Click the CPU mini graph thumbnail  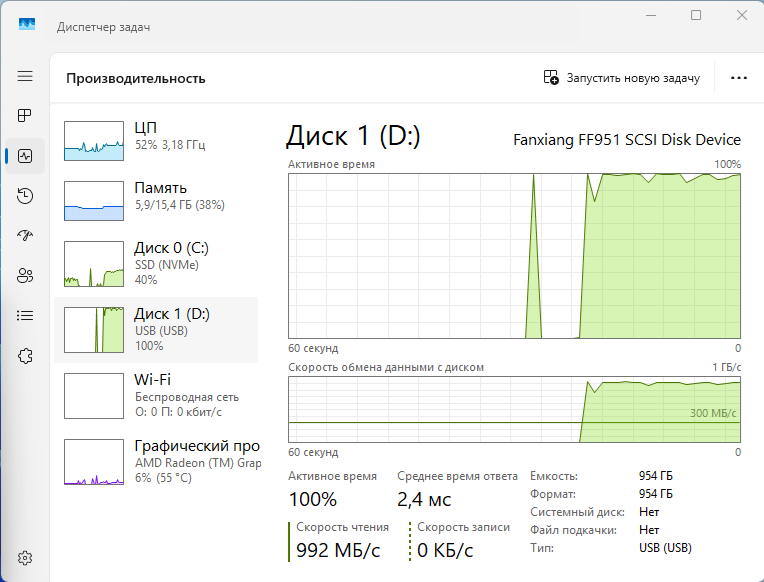(94, 141)
